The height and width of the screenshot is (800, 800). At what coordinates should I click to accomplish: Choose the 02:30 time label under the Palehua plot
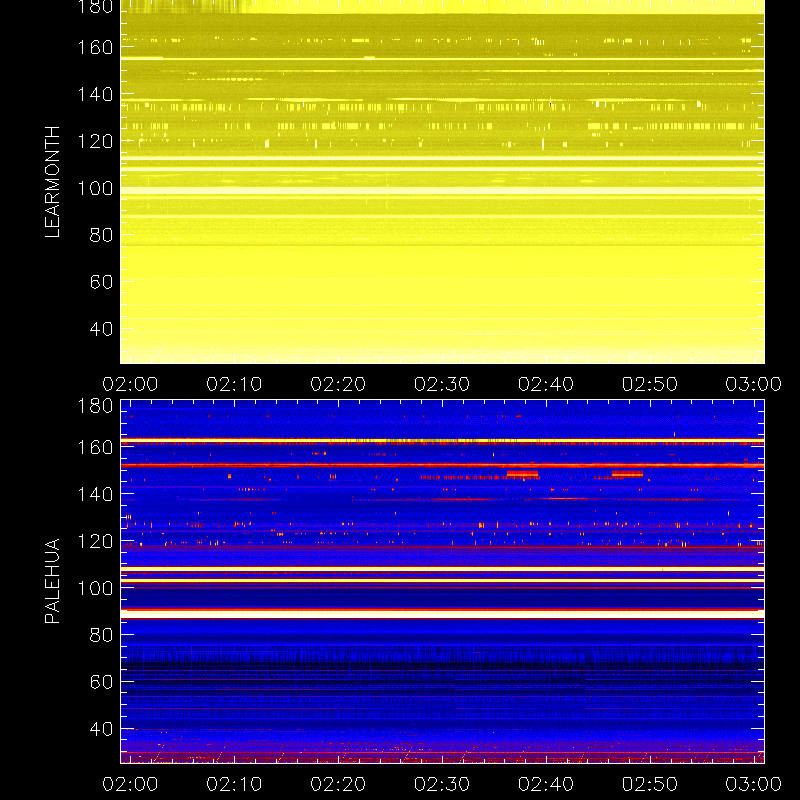(442, 784)
